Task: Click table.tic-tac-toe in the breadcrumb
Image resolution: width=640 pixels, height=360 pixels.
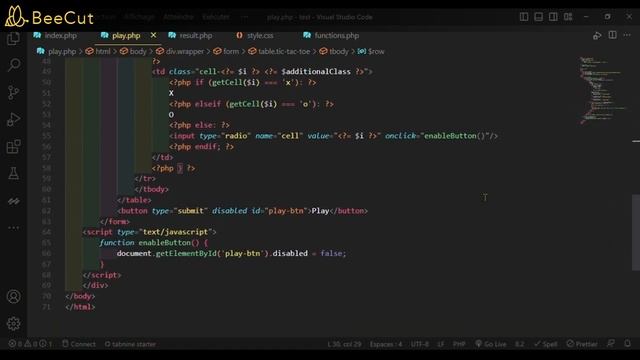Action: click(x=284, y=51)
